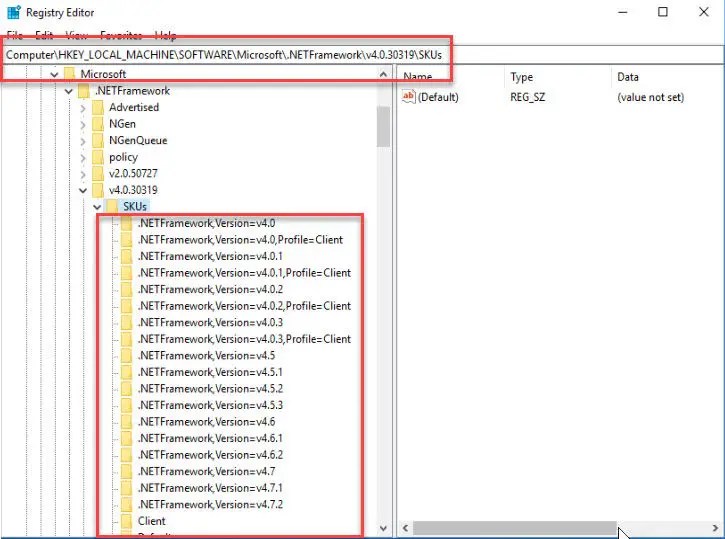The height and width of the screenshot is (539, 725).
Task: Select the SKUs folder icon
Action: pos(112,207)
